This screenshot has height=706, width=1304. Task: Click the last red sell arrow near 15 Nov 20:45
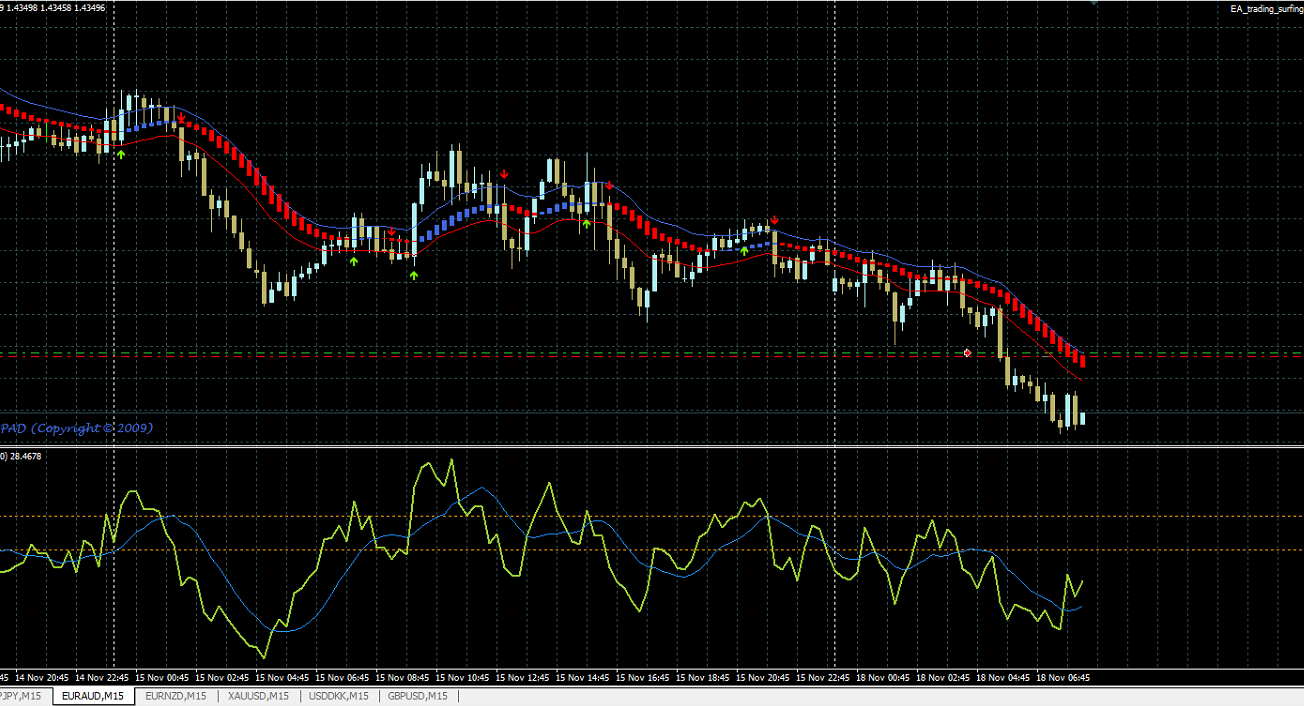click(773, 220)
